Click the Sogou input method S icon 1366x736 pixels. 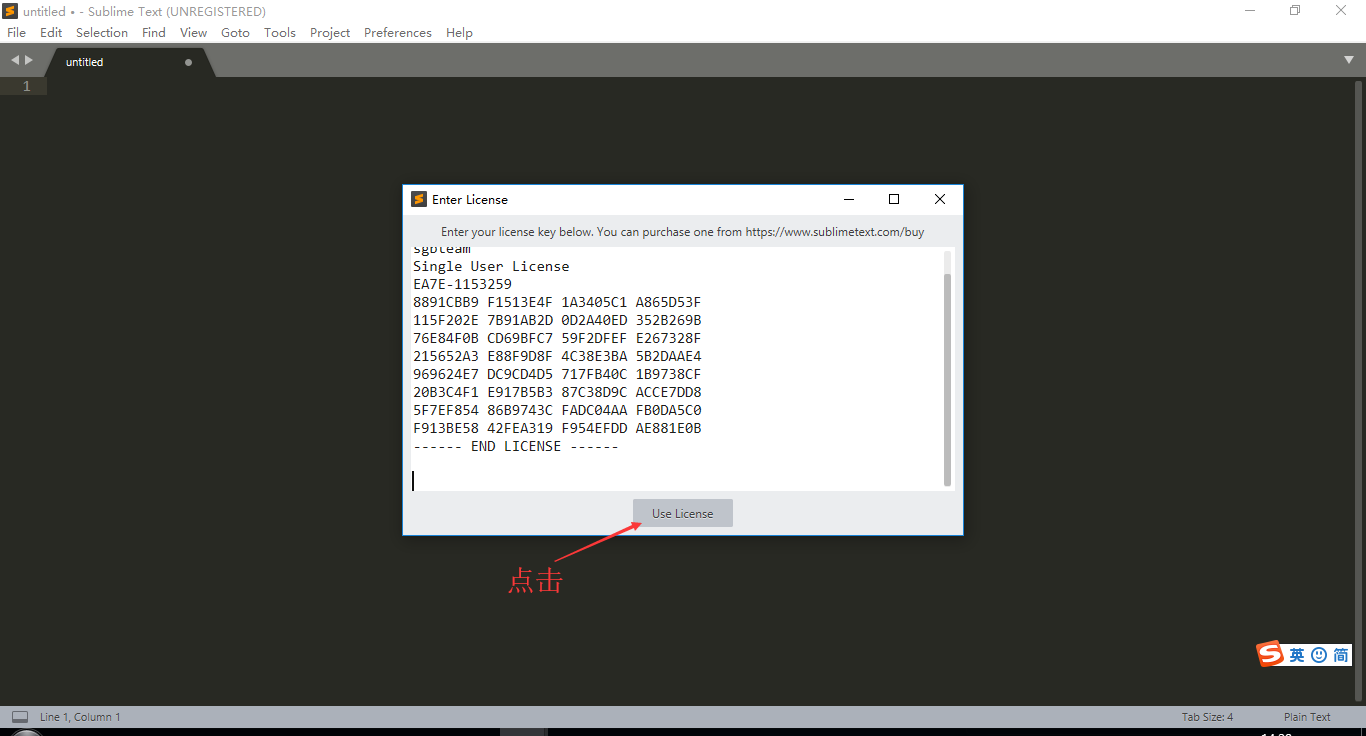click(1270, 654)
